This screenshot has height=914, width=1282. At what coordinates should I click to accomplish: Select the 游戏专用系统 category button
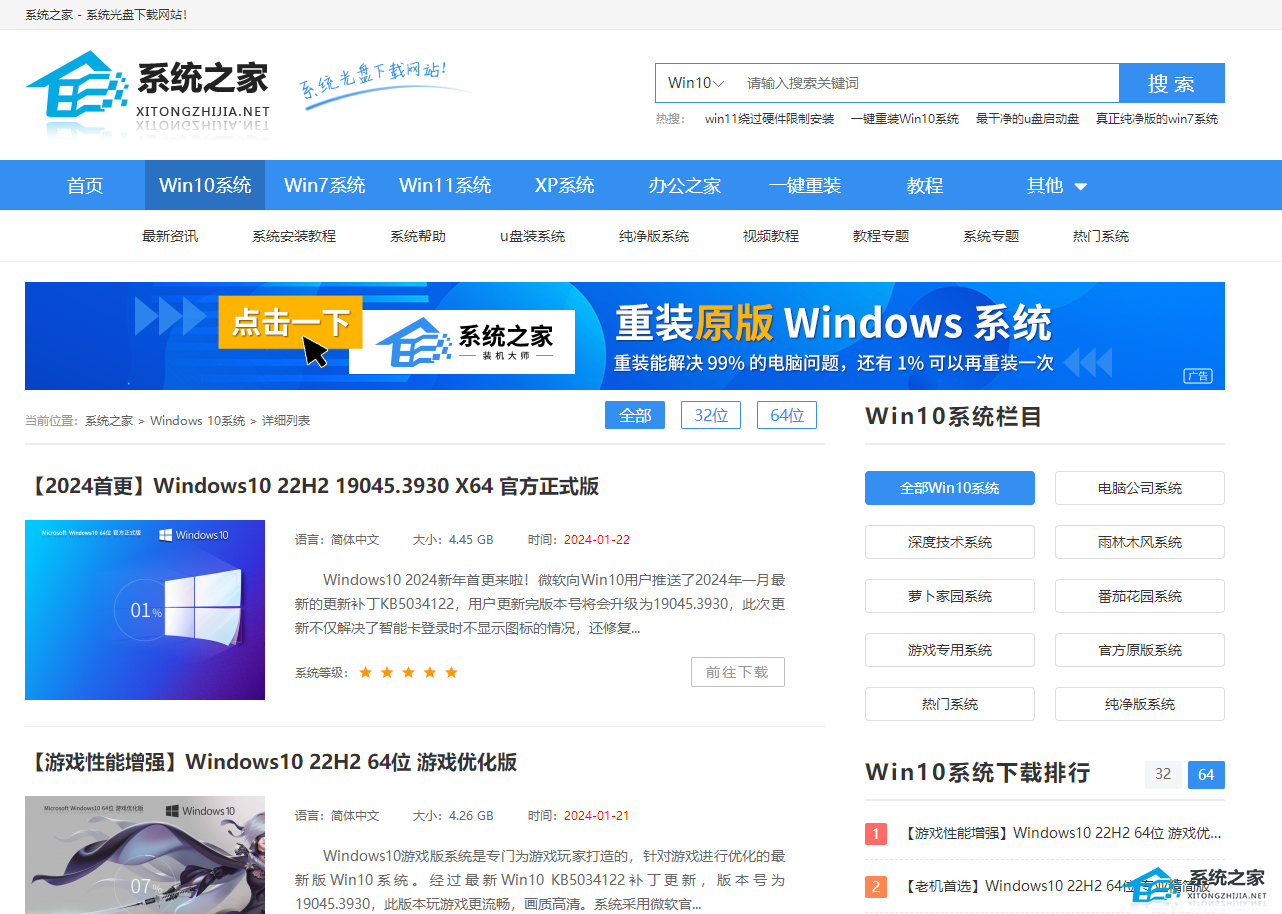click(x=950, y=650)
